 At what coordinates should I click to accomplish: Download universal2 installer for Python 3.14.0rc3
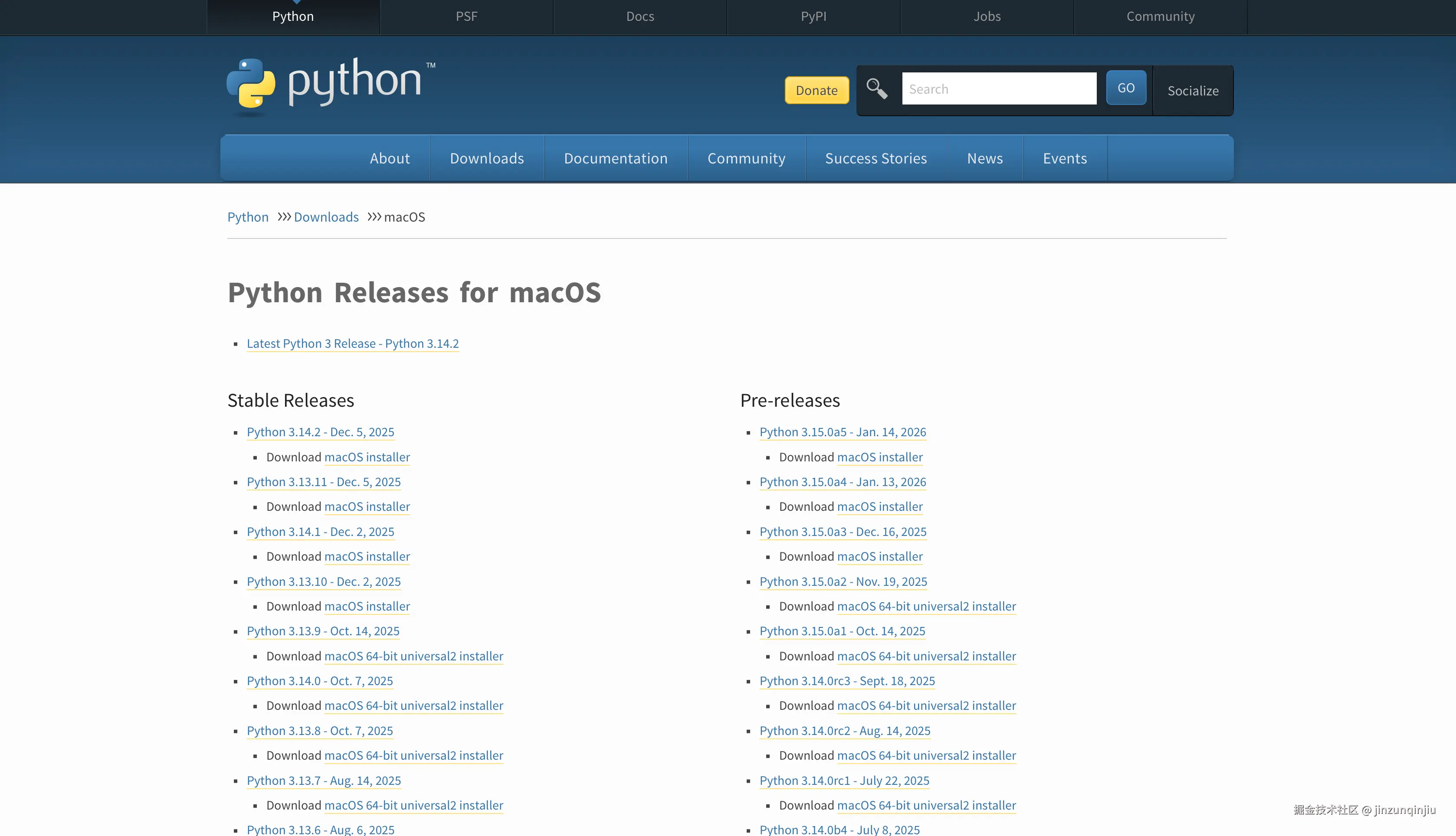[926, 705]
